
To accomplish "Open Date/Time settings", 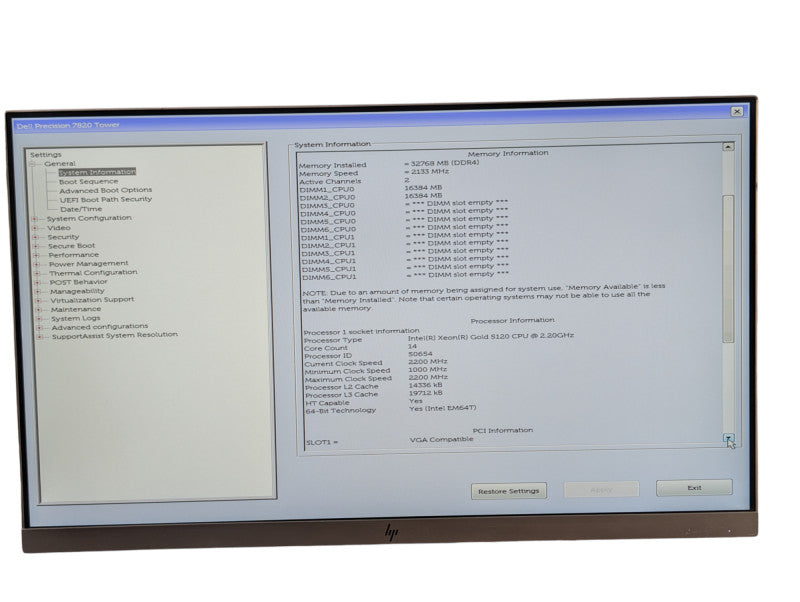I will click(81, 209).
